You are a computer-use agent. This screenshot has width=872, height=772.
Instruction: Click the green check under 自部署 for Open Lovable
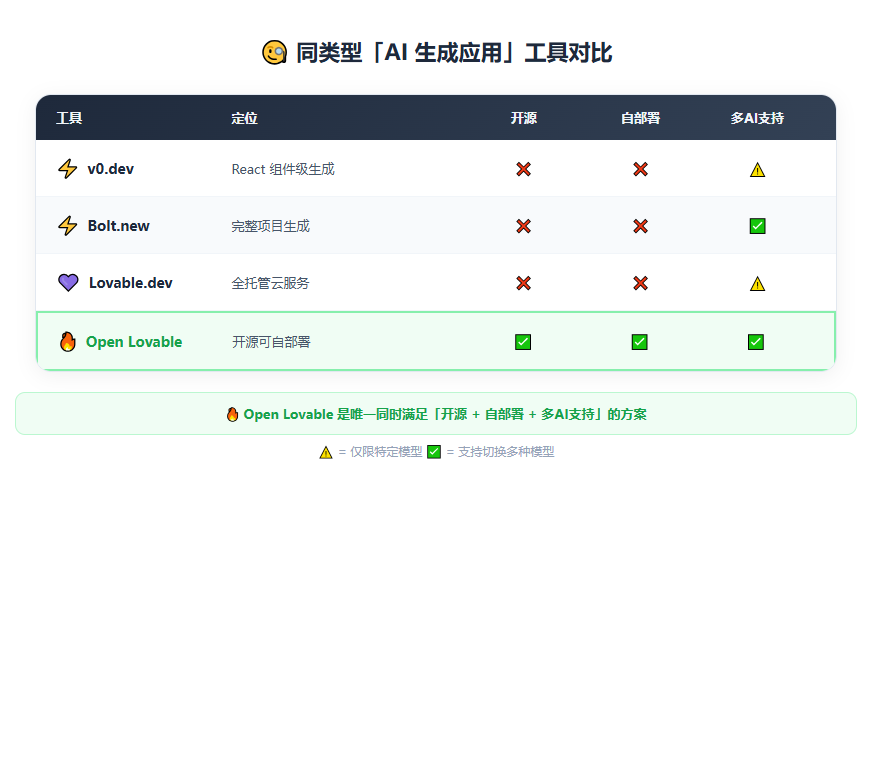(640, 342)
